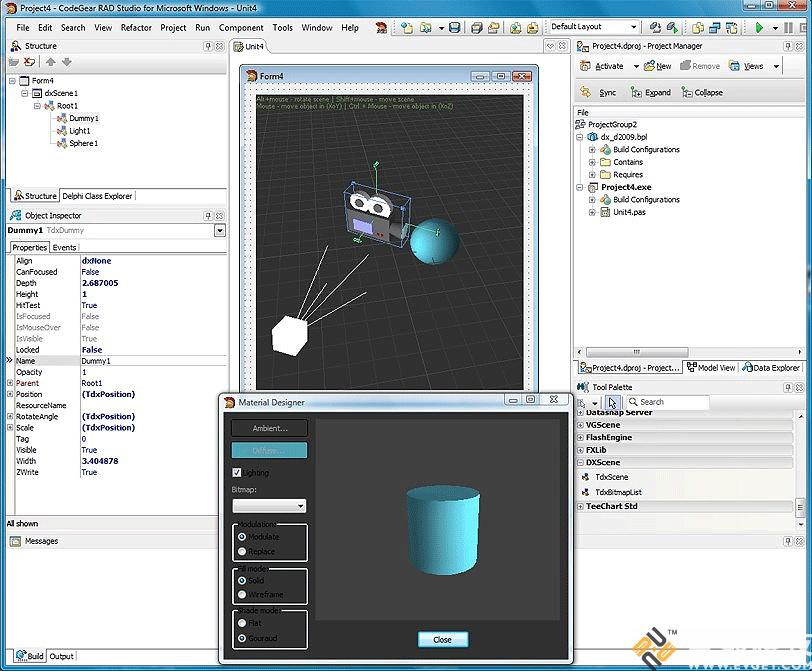Image resolution: width=812 pixels, height=671 pixels.
Task: Open the Run button dropdown arrow
Action: click(x=775, y=27)
